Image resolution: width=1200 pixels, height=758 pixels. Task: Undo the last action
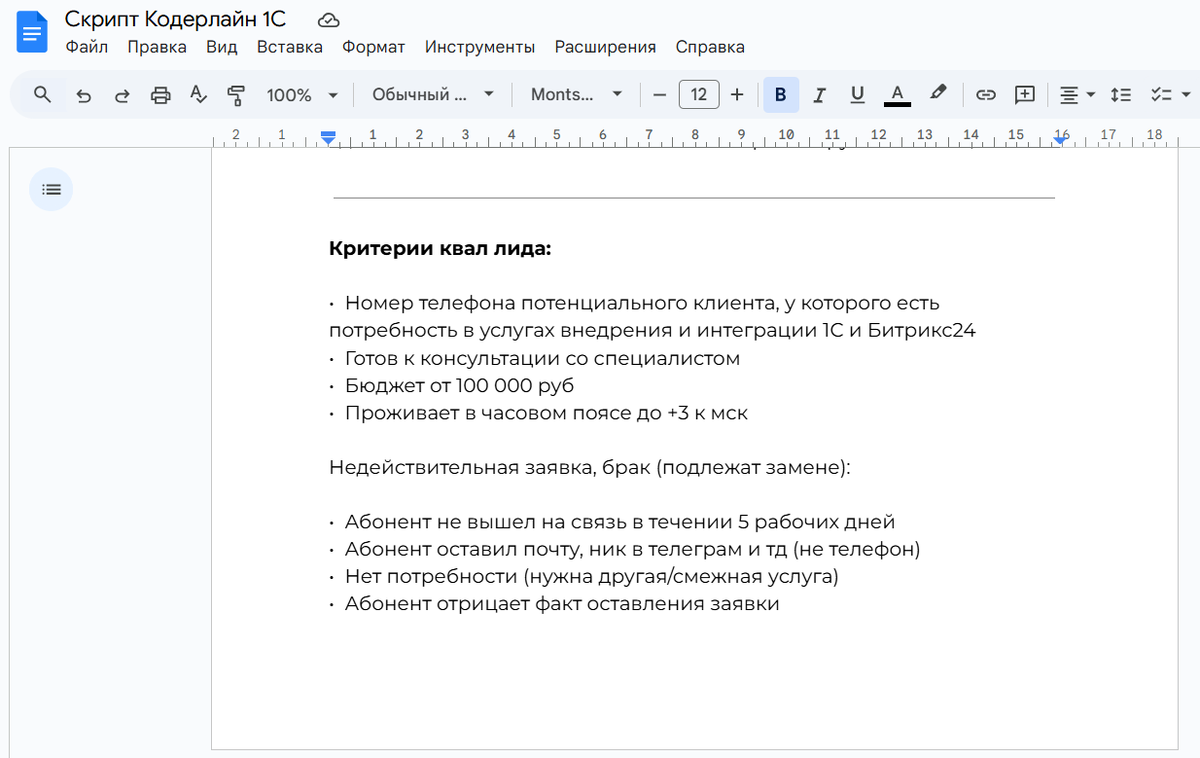click(83, 94)
